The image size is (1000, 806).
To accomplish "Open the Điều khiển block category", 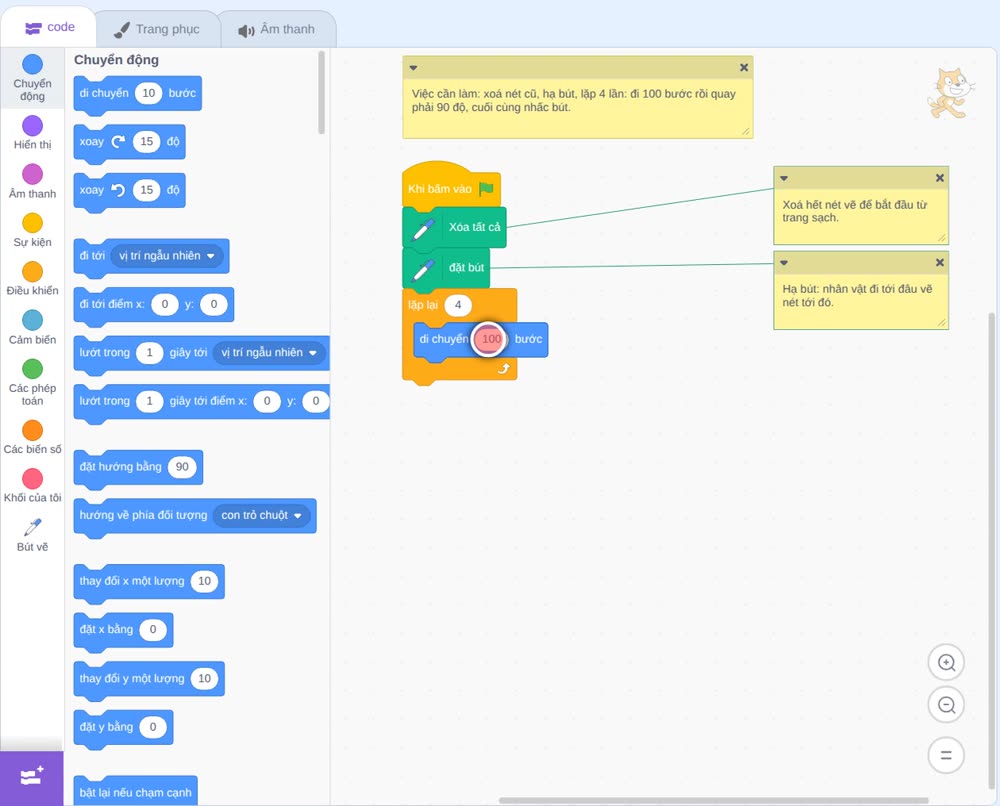I will [33, 279].
